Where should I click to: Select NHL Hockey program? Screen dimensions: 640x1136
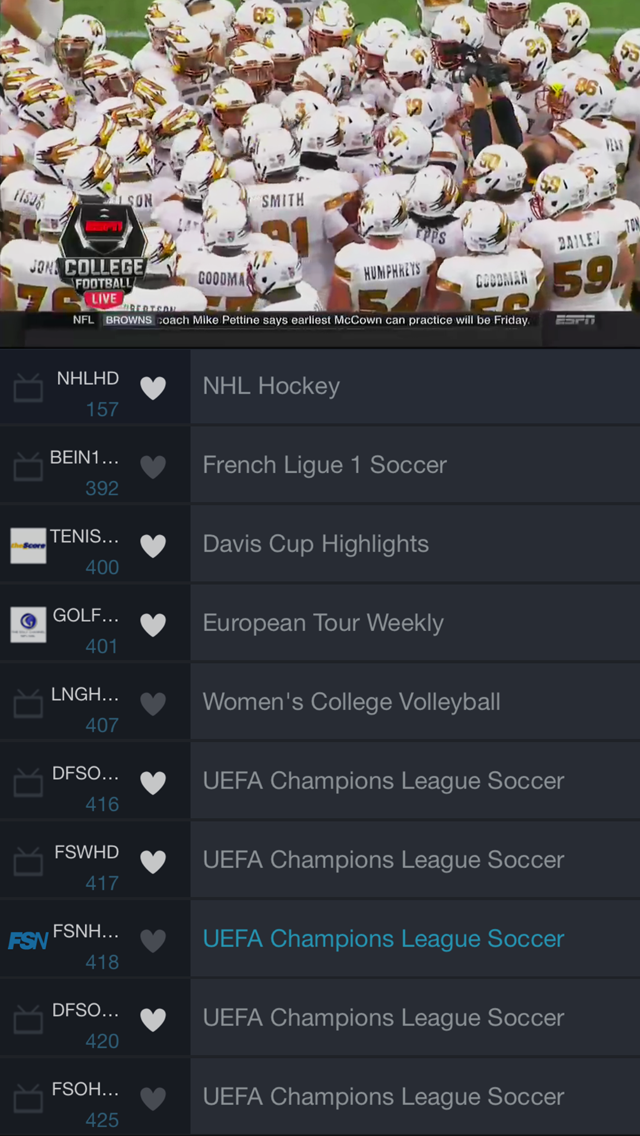[x=414, y=387]
